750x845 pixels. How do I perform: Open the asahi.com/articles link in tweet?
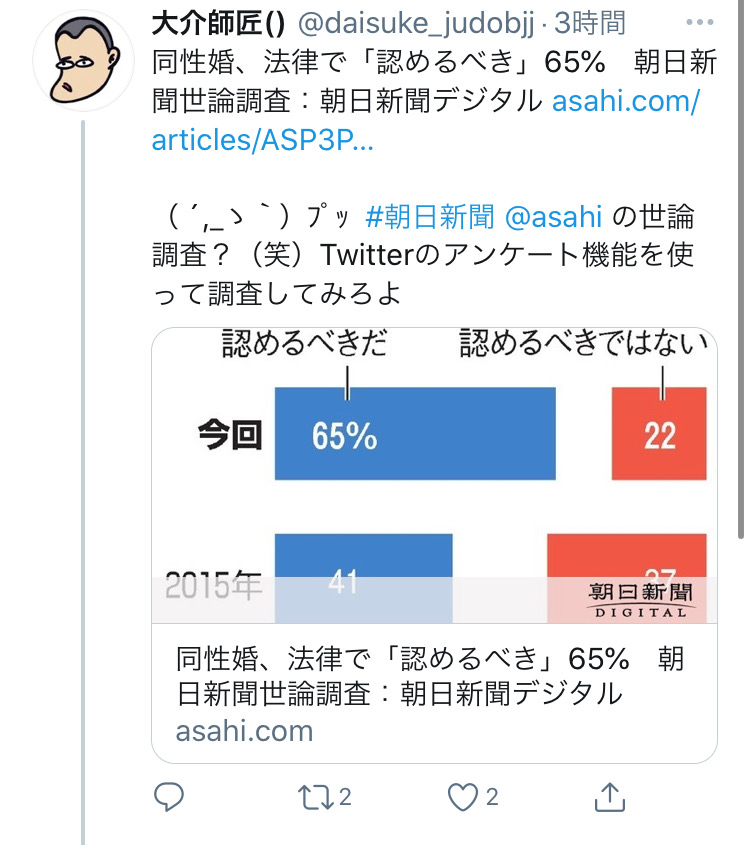click(426, 120)
